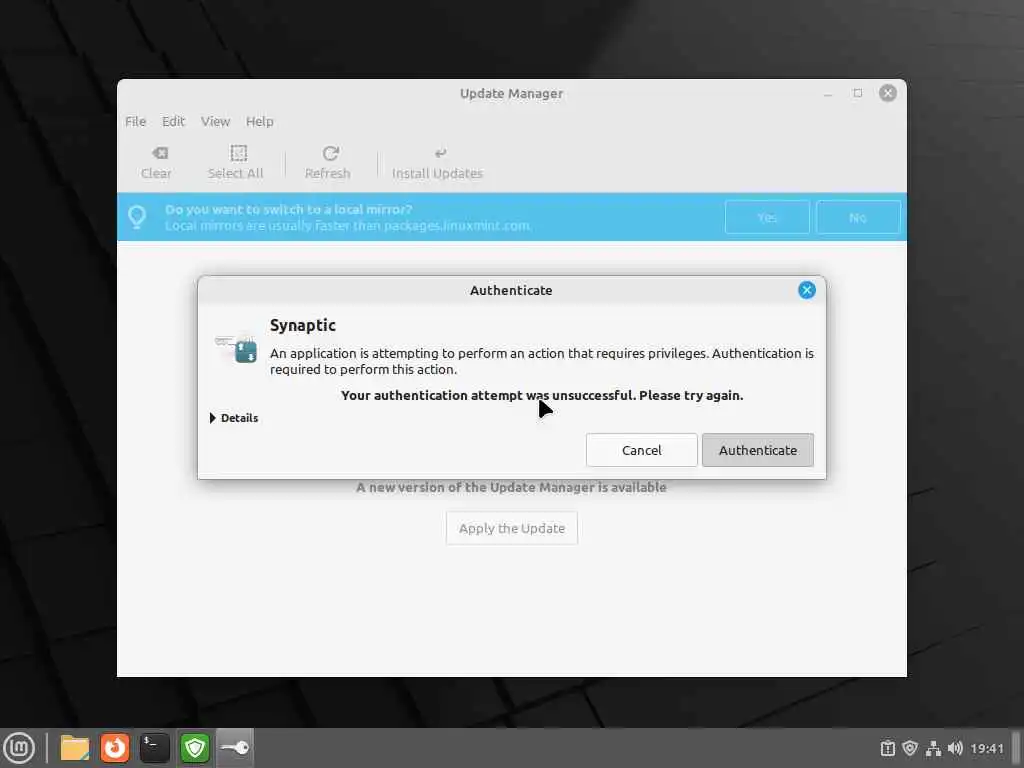Cancel the authentication dialog
The width and height of the screenshot is (1024, 768).
click(641, 450)
